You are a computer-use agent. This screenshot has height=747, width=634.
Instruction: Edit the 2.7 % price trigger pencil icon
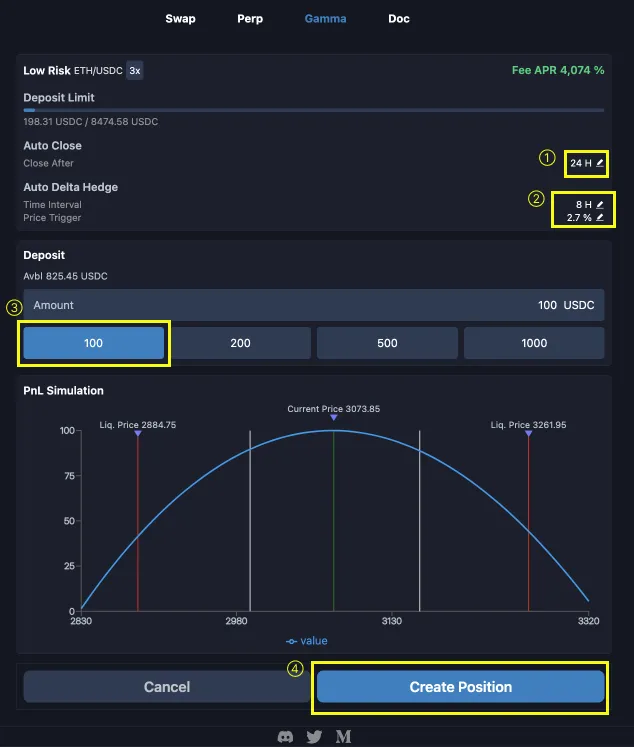[x=600, y=217]
